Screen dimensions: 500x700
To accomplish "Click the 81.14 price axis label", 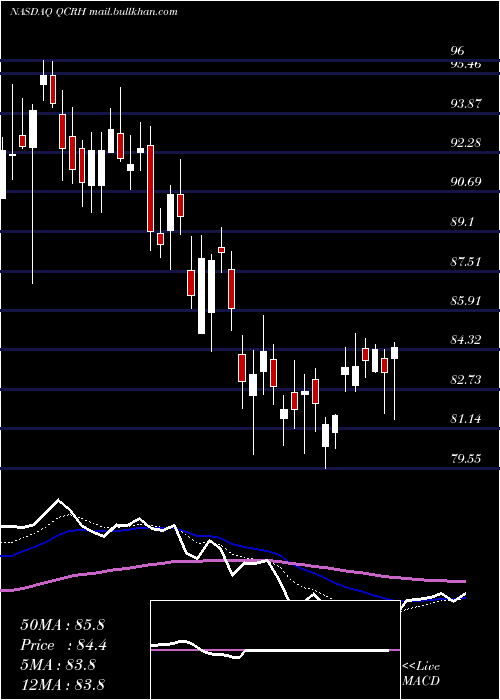I will pos(466,419).
